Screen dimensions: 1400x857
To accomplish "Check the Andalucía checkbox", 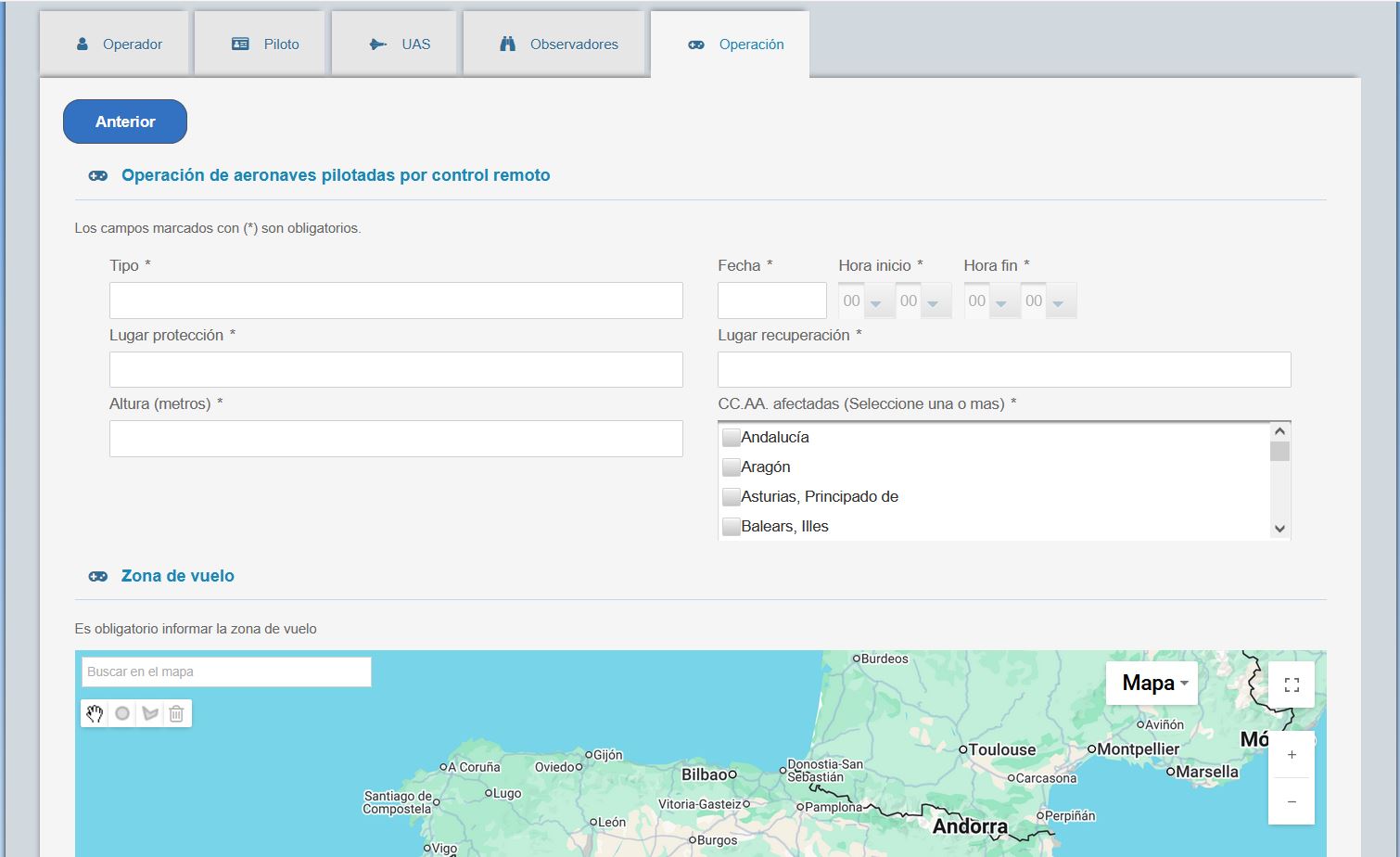I will coord(732,438).
